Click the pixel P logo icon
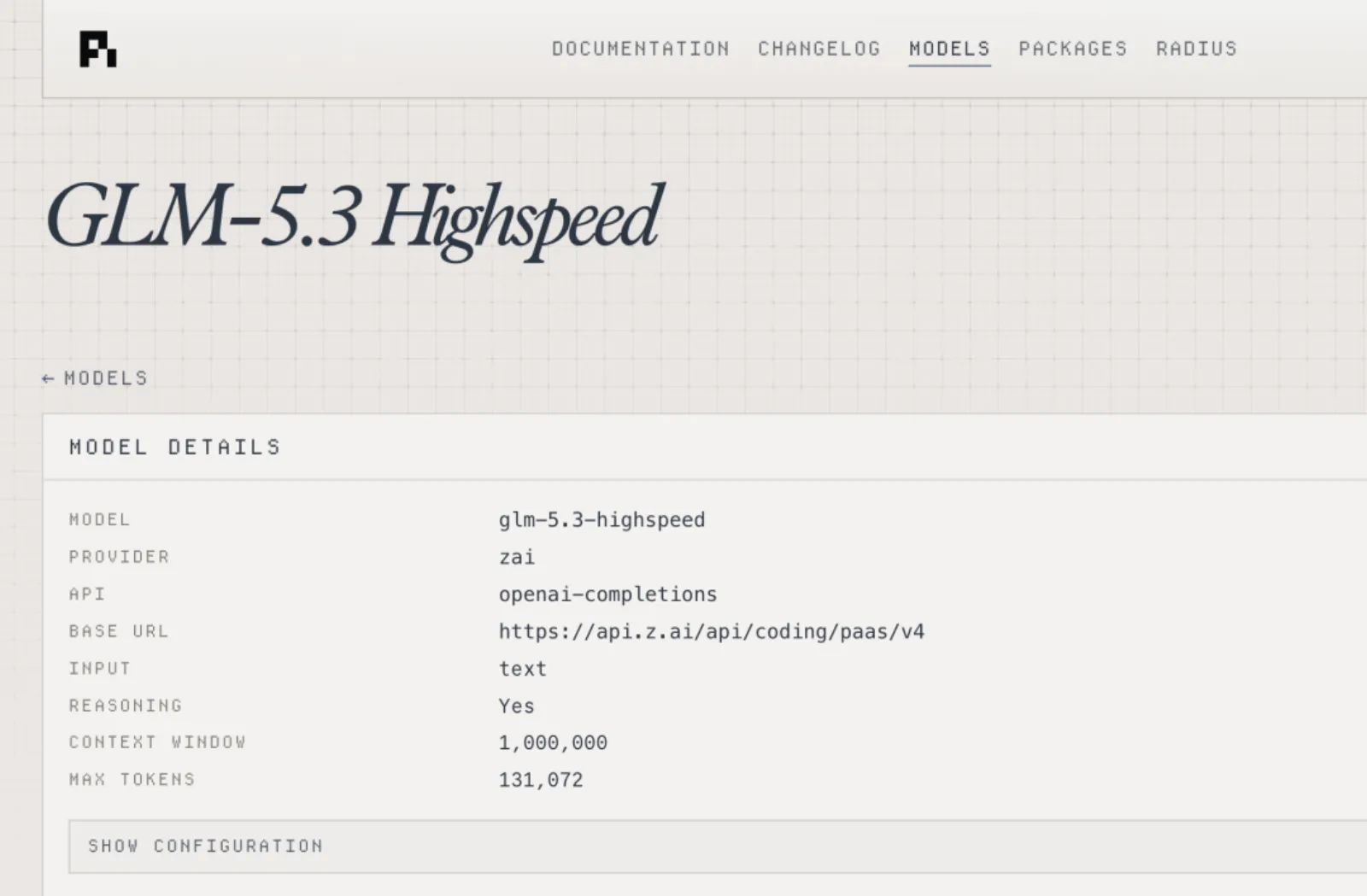Viewport: 1367px width, 896px height. 97,49
